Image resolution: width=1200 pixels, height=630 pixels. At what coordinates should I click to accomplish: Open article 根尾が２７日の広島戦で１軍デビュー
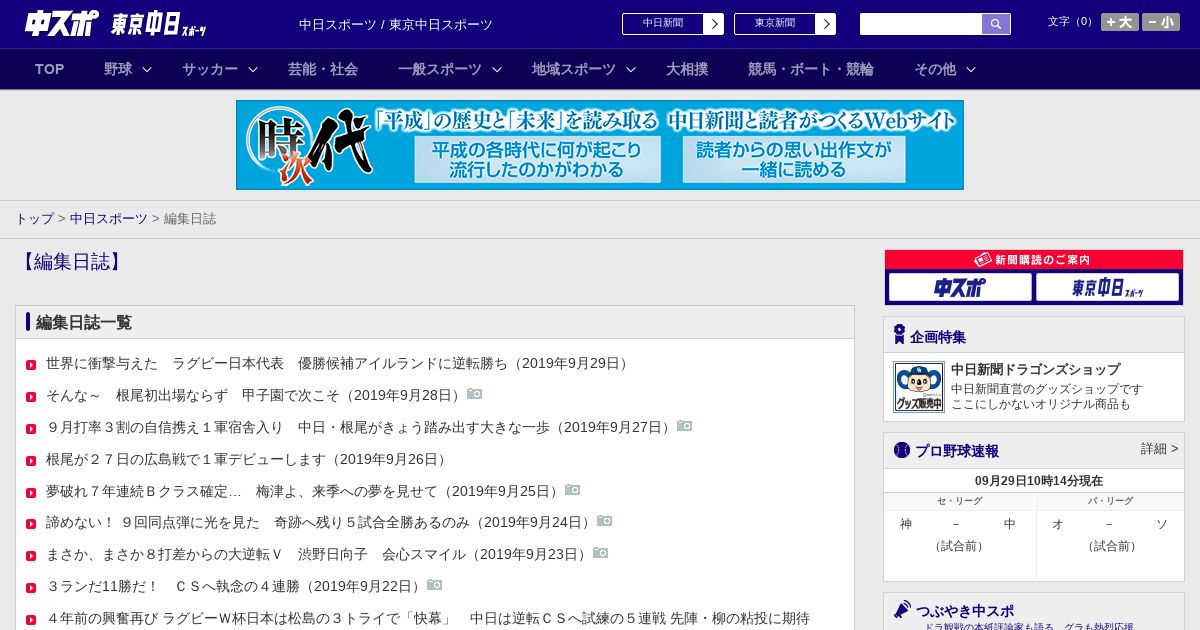248,460
